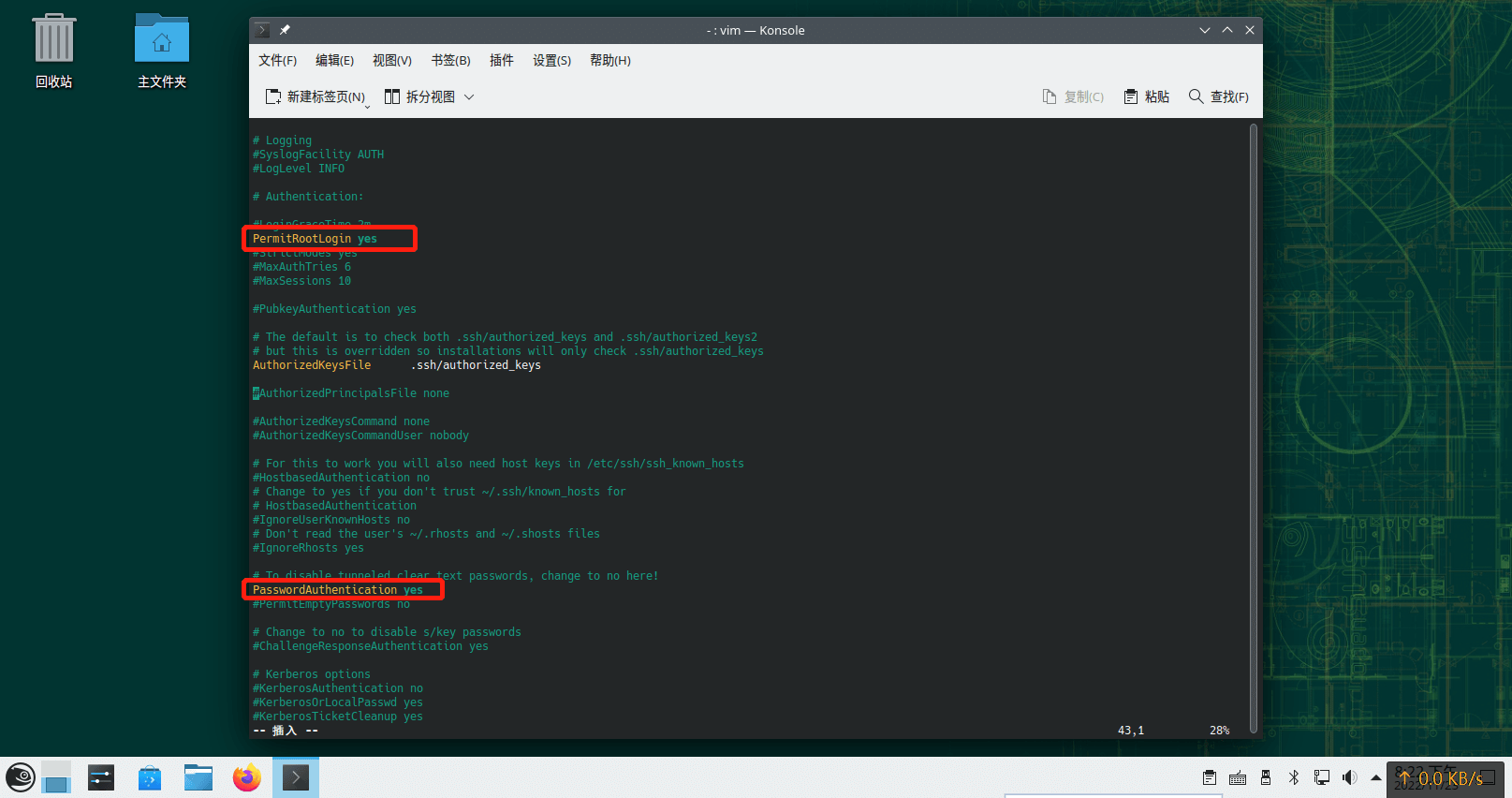This screenshot has width=1512, height=798.
Task: Open System Settings from the taskbar
Action: point(101,777)
